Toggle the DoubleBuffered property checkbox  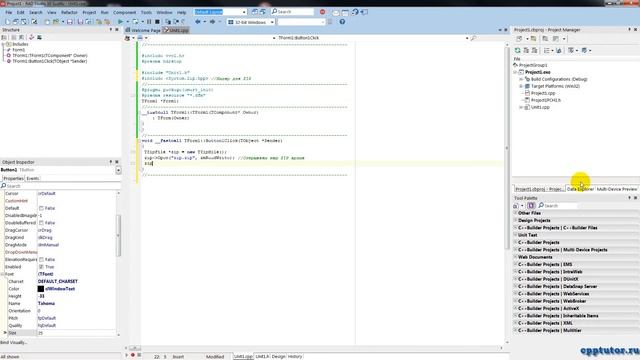click(41, 223)
